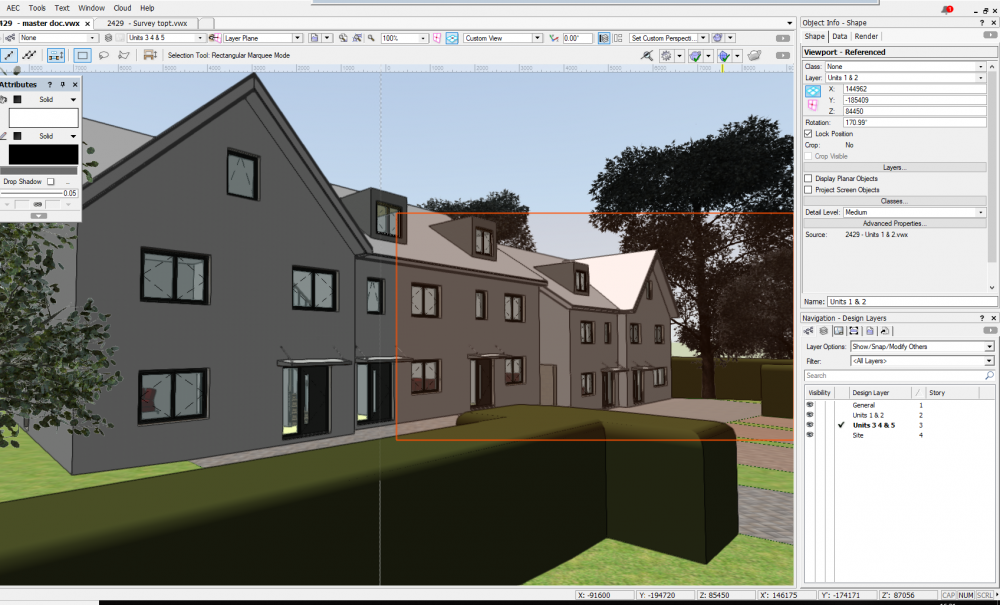The width and height of the screenshot is (1000, 605).
Task: Switch to Lasso marquee mode
Action: (104, 56)
